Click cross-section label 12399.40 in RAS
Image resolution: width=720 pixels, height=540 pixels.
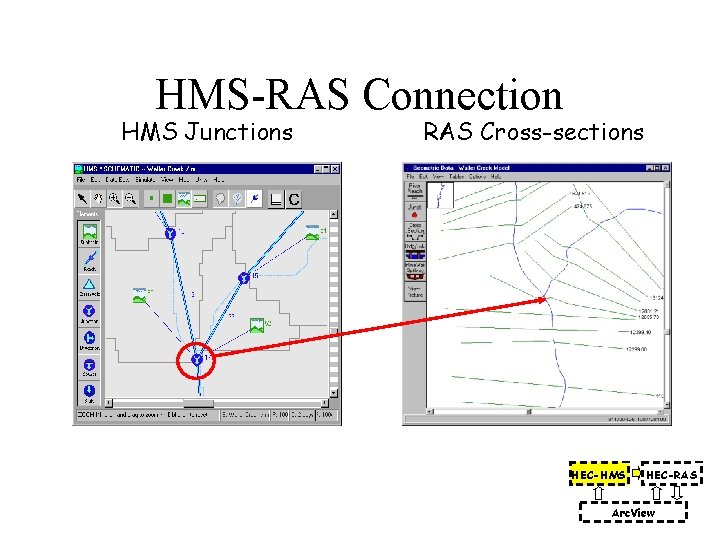(x=641, y=332)
